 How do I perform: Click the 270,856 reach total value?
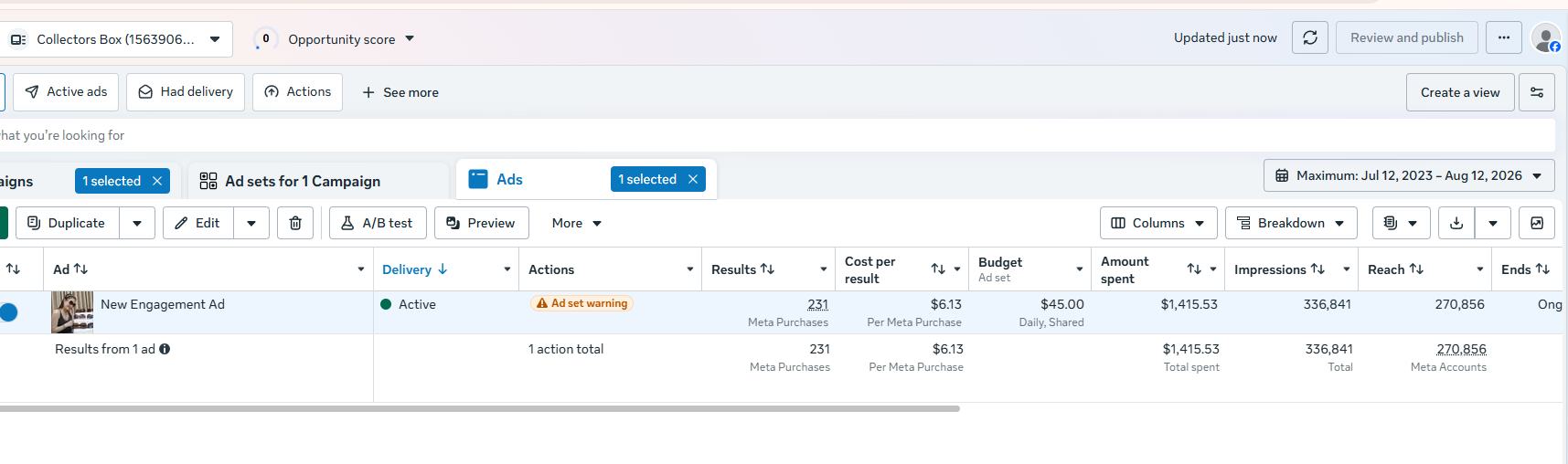tap(1461, 349)
